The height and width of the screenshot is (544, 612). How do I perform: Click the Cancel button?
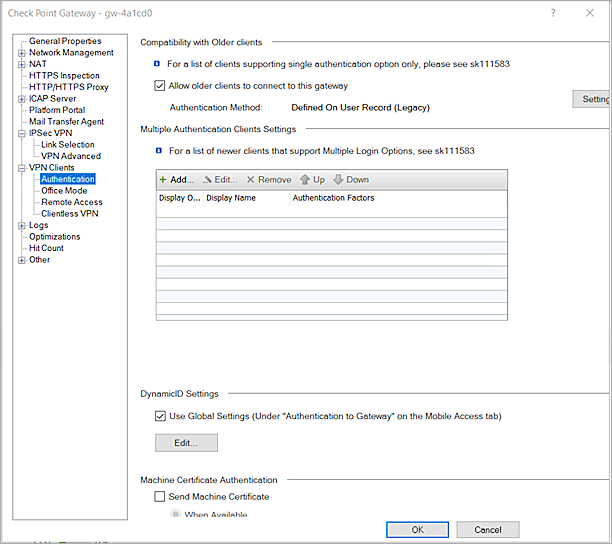(x=487, y=530)
